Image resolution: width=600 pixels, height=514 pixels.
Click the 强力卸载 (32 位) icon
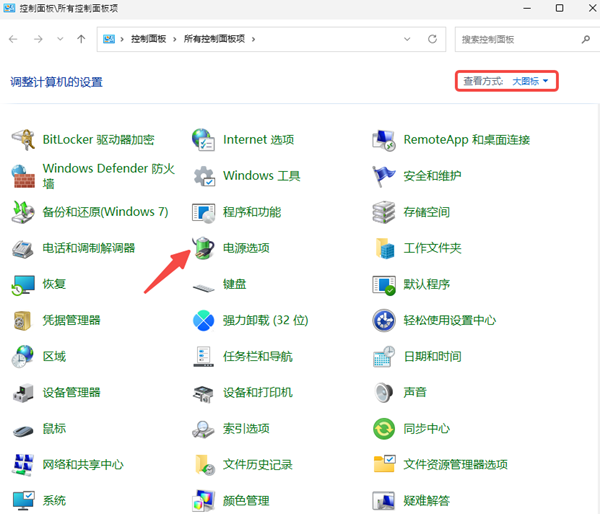(x=204, y=320)
